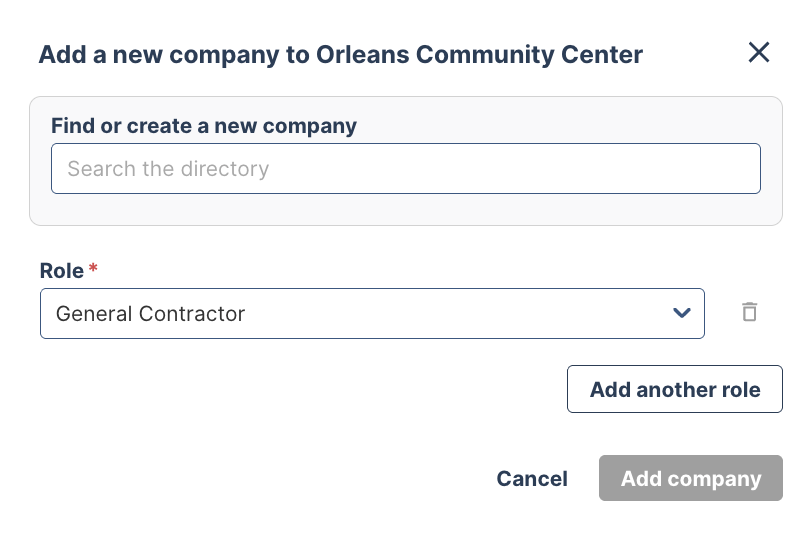Click the dialog title mentioning Orleans Community Center
Image resolution: width=812 pixels, height=548 pixels.
(340, 54)
